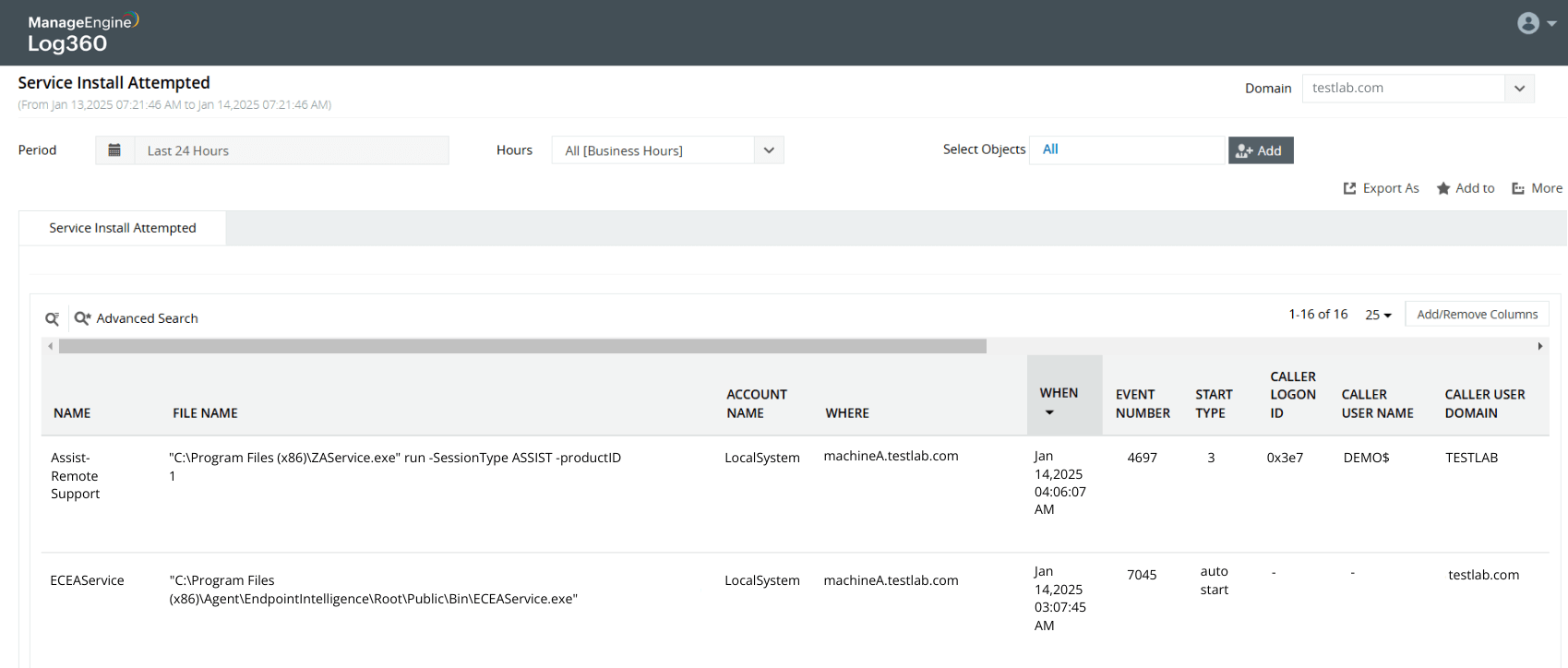
Task: Open the calendar icon for Period
Action: tap(114, 150)
